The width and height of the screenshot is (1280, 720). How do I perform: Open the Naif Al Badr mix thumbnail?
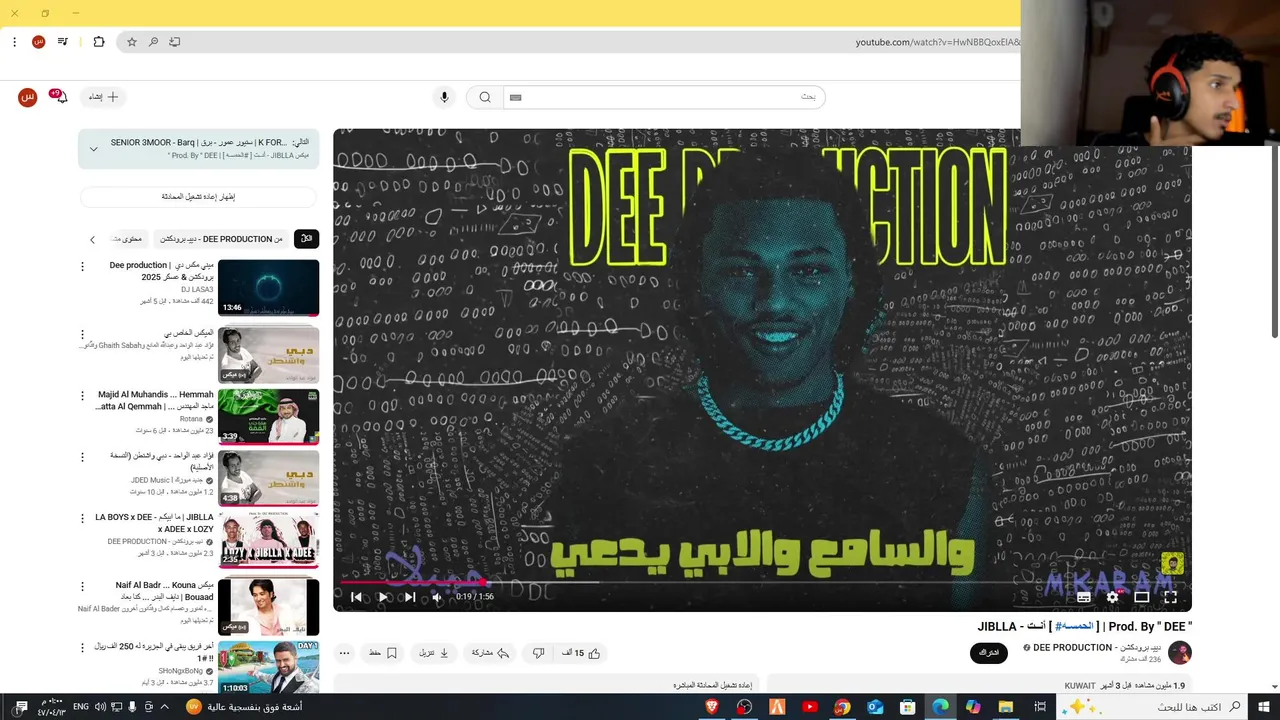tap(268, 607)
